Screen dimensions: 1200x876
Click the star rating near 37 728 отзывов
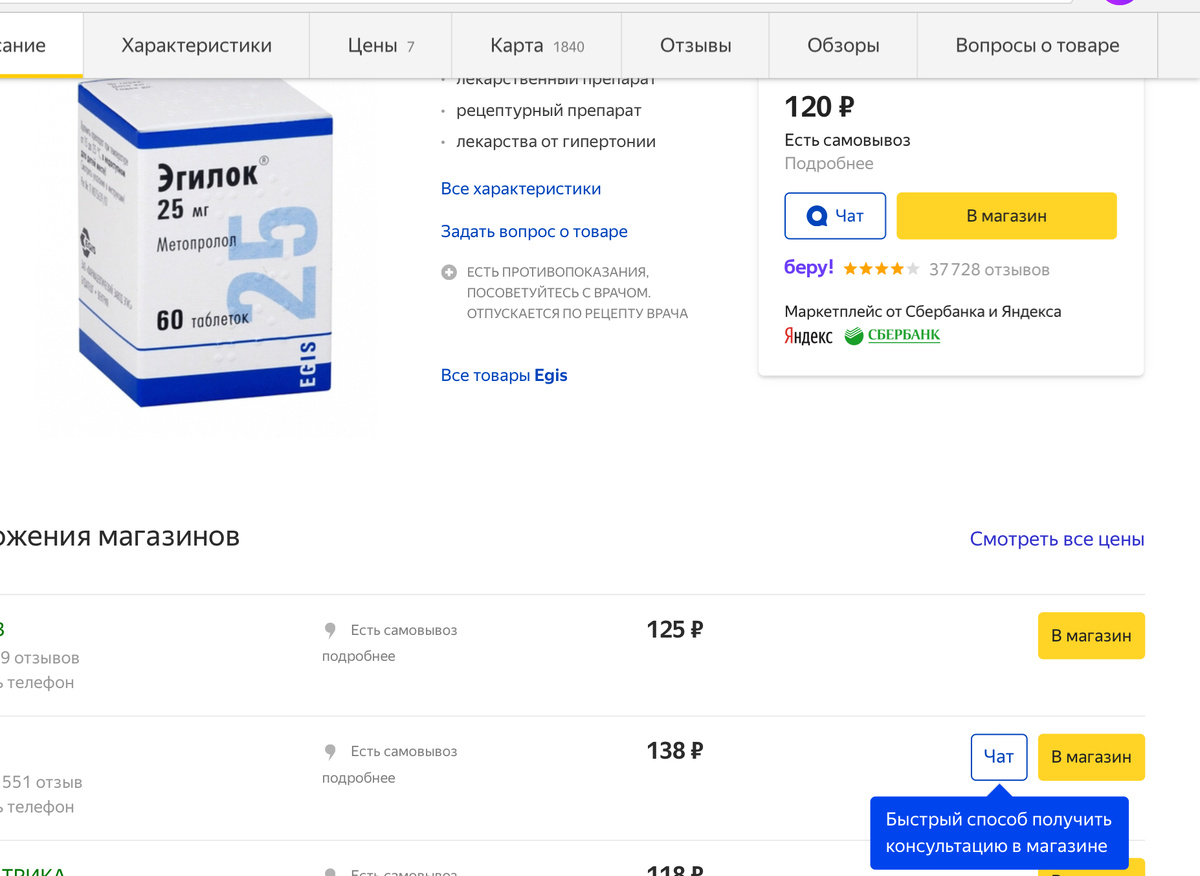[881, 269]
